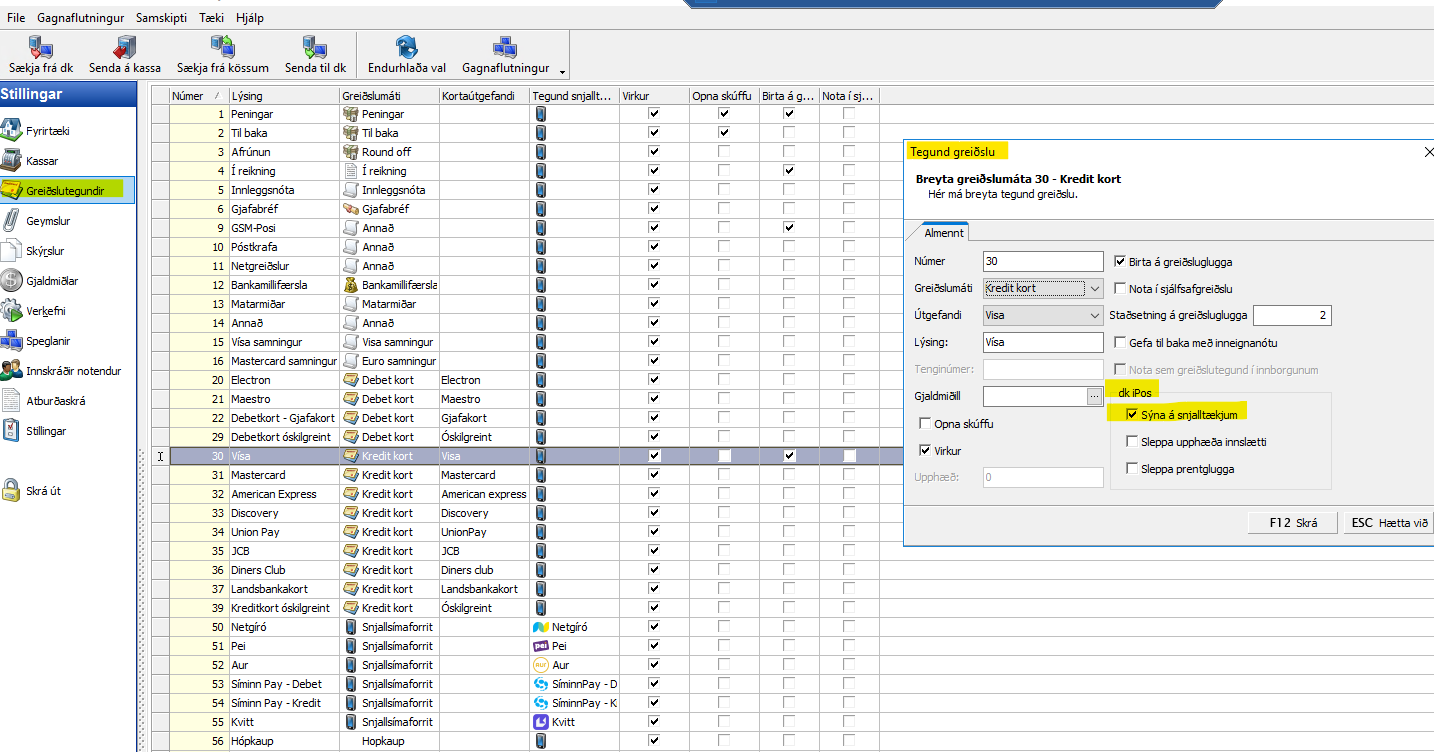The width and height of the screenshot is (1434, 752).
Task: Open the Útgefandi Visa dropdown
Action: click(1094, 316)
